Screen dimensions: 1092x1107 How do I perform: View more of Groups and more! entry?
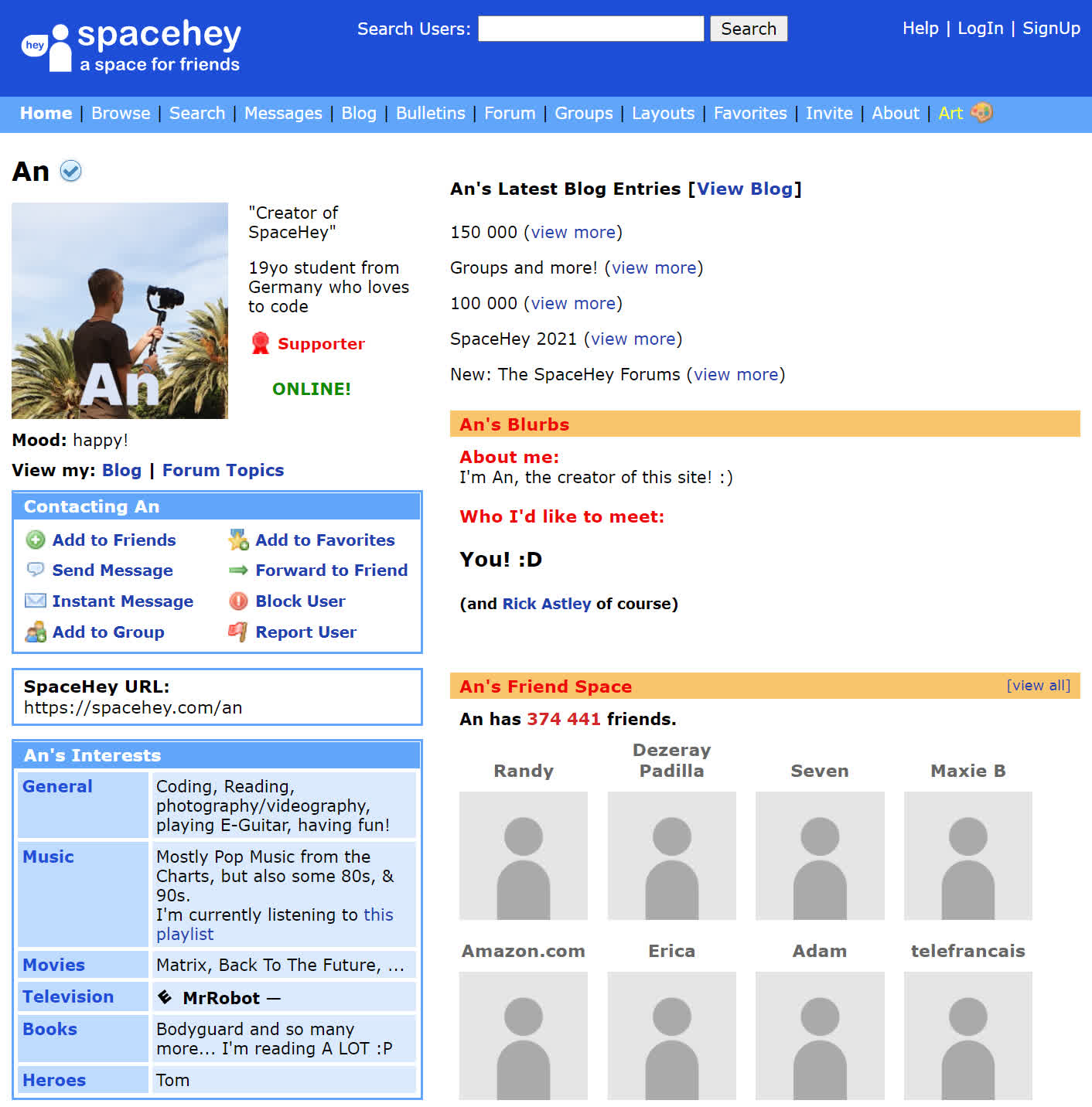(x=654, y=267)
